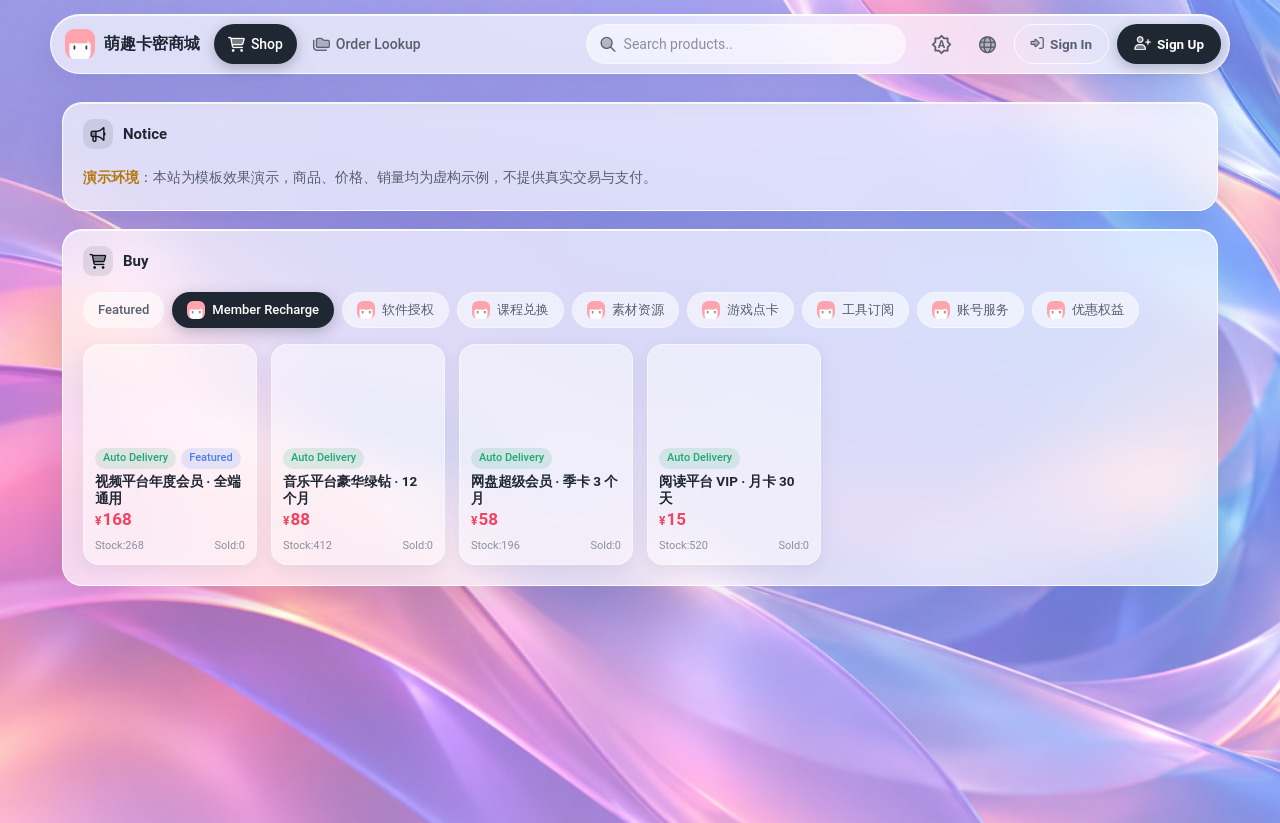Switch to the 工具订阅 category
1280x823 pixels.
[855, 310]
